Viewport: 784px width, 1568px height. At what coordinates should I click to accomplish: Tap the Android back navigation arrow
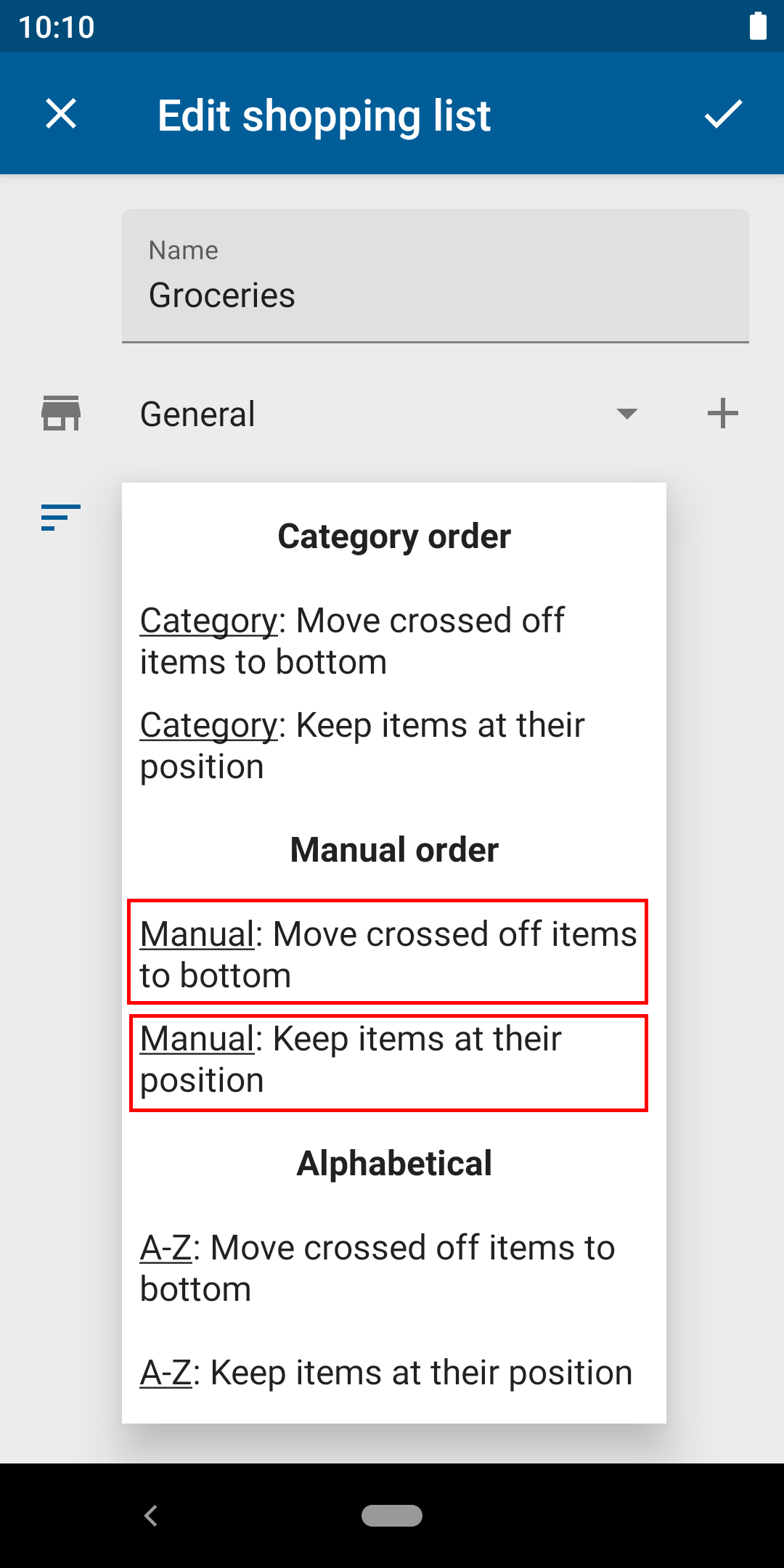pyautogui.click(x=151, y=1516)
